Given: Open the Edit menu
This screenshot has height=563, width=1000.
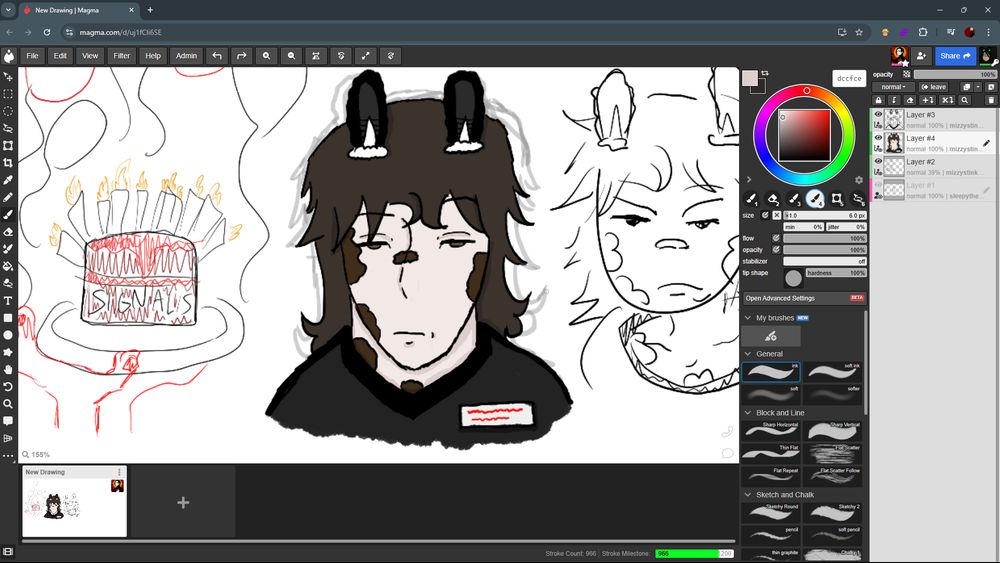Looking at the screenshot, I should tap(60, 56).
